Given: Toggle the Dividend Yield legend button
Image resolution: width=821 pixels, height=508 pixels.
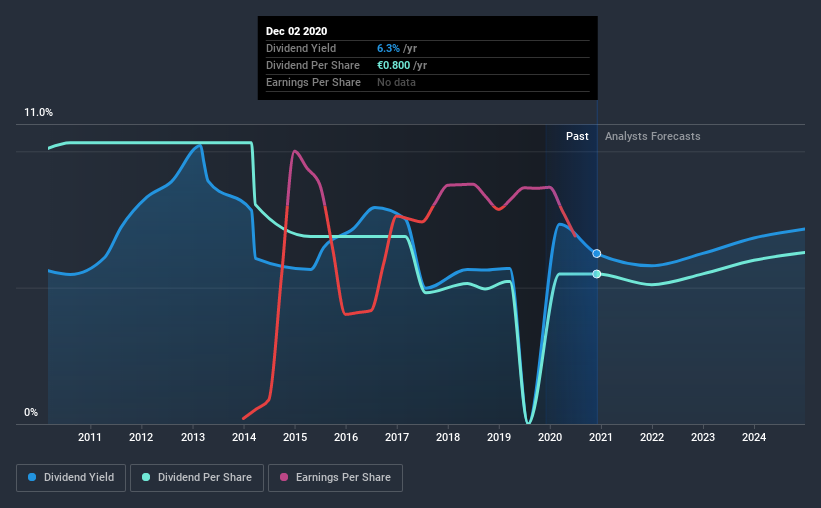Looking at the screenshot, I should coord(71,478).
